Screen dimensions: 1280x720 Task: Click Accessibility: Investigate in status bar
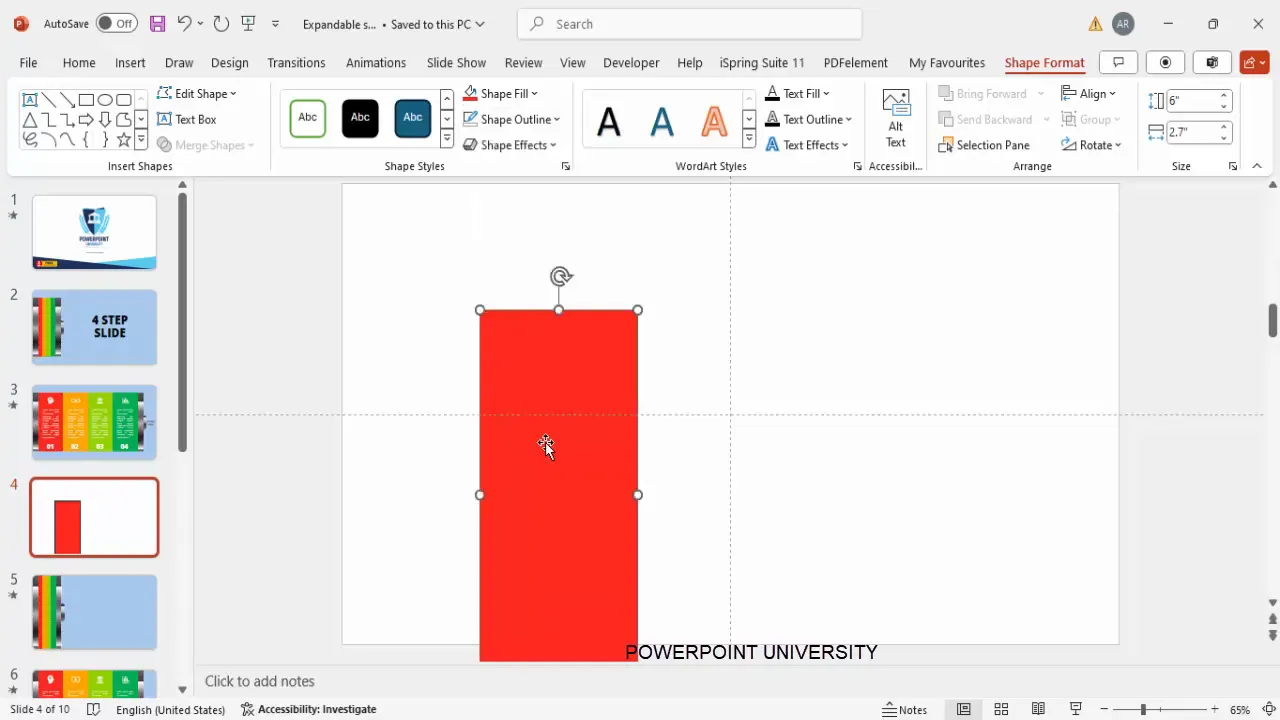click(x=308, y=709)
